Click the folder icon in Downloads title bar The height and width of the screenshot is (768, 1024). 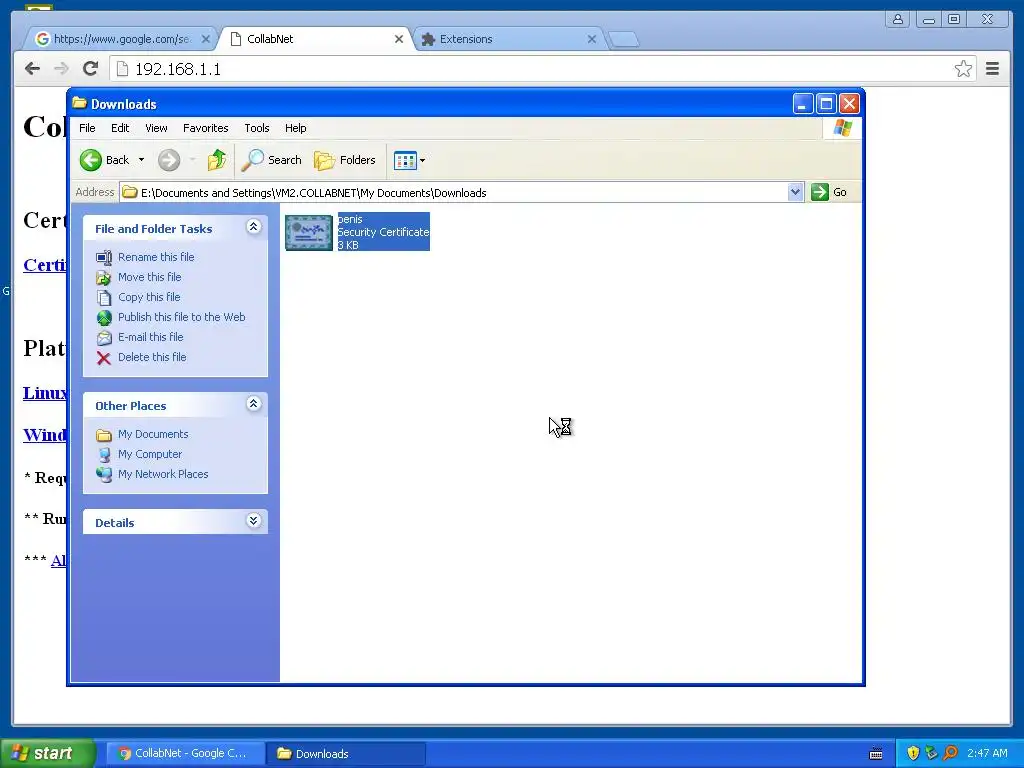click(x=80, y=103)
